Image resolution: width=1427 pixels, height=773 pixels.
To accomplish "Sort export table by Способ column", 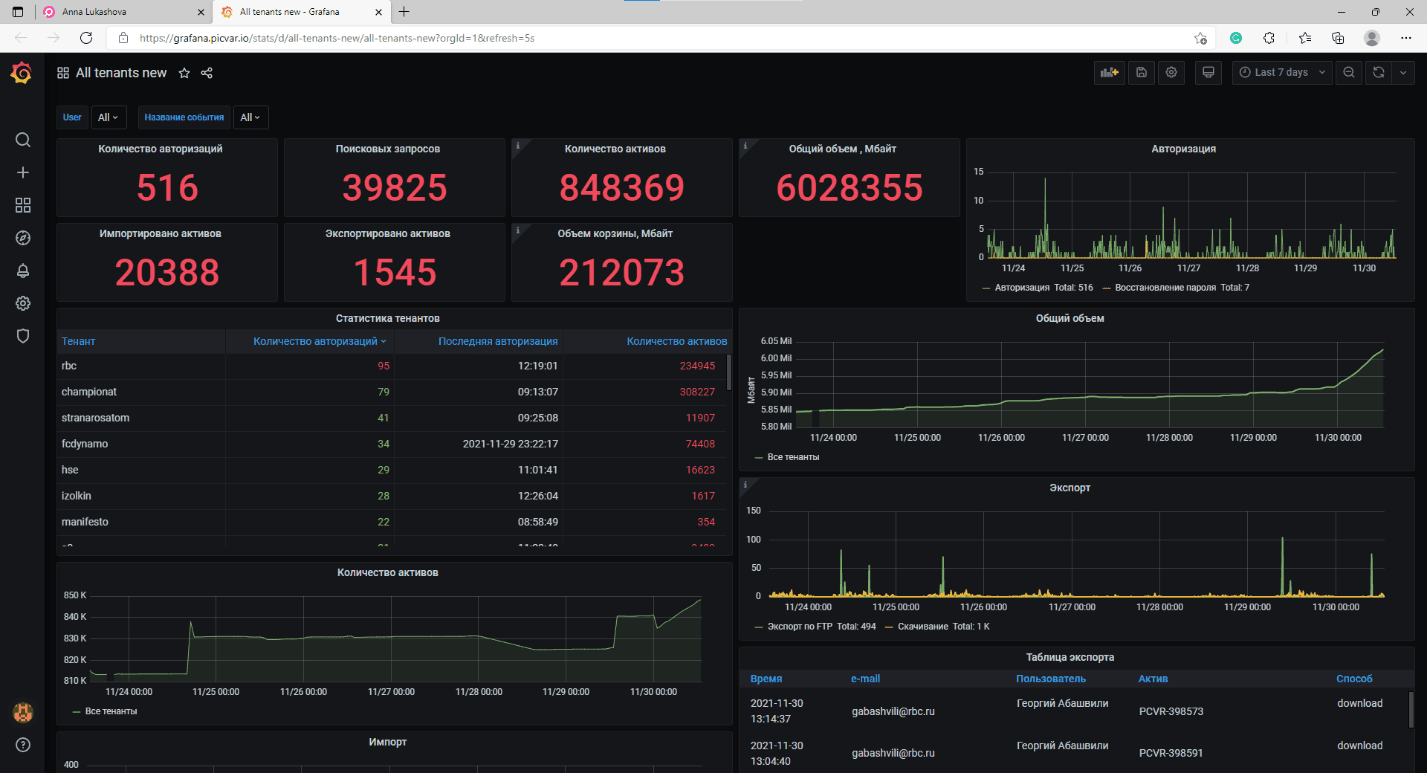I will coord(1354,679).
